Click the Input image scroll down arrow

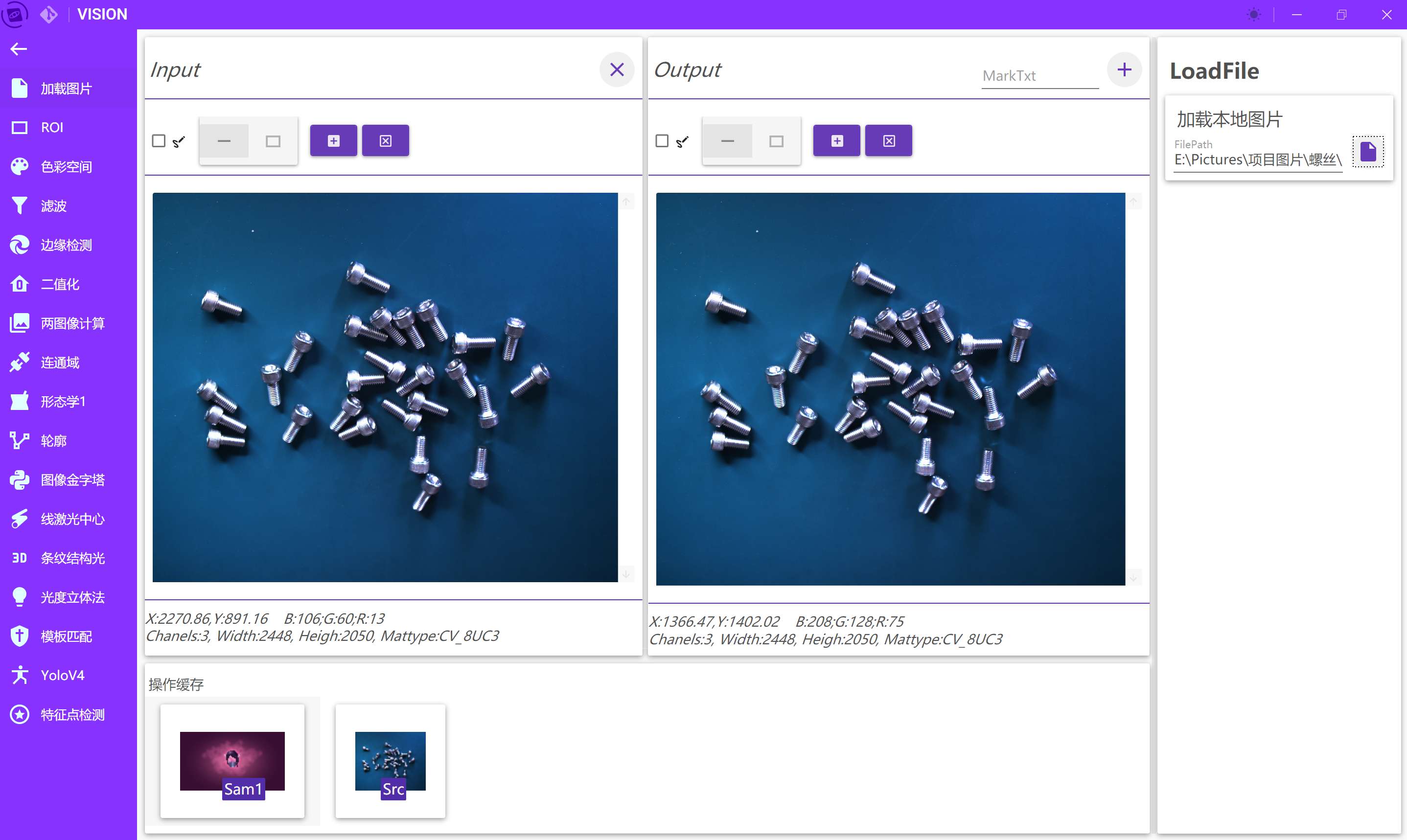[x=626, y=574]
